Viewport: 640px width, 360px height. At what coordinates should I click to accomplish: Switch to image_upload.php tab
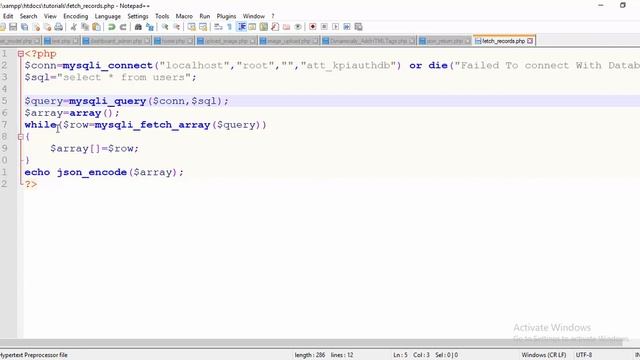[289, 41]
